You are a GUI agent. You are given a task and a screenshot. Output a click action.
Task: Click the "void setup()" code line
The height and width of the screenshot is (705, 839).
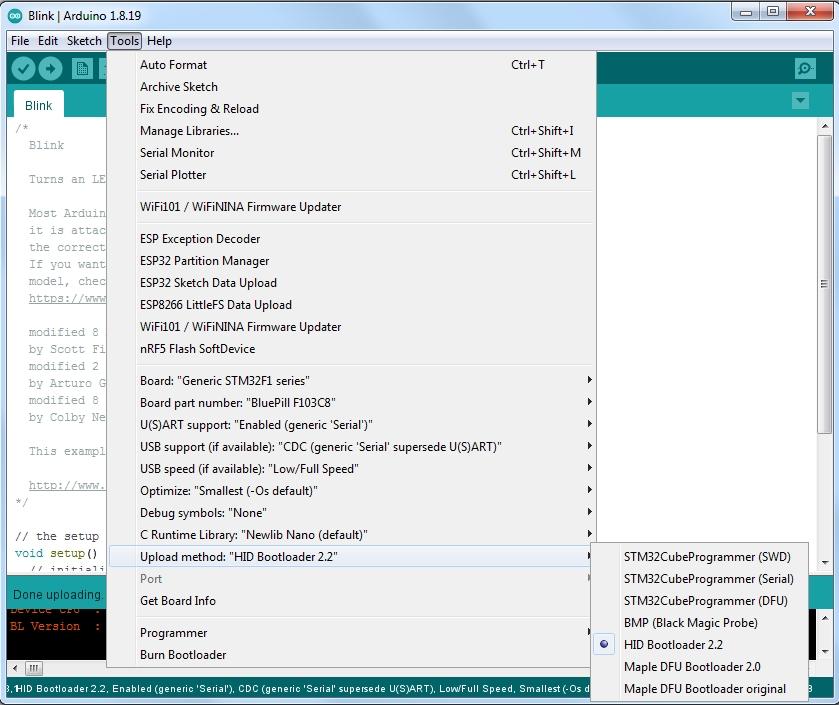pos(56,553)
